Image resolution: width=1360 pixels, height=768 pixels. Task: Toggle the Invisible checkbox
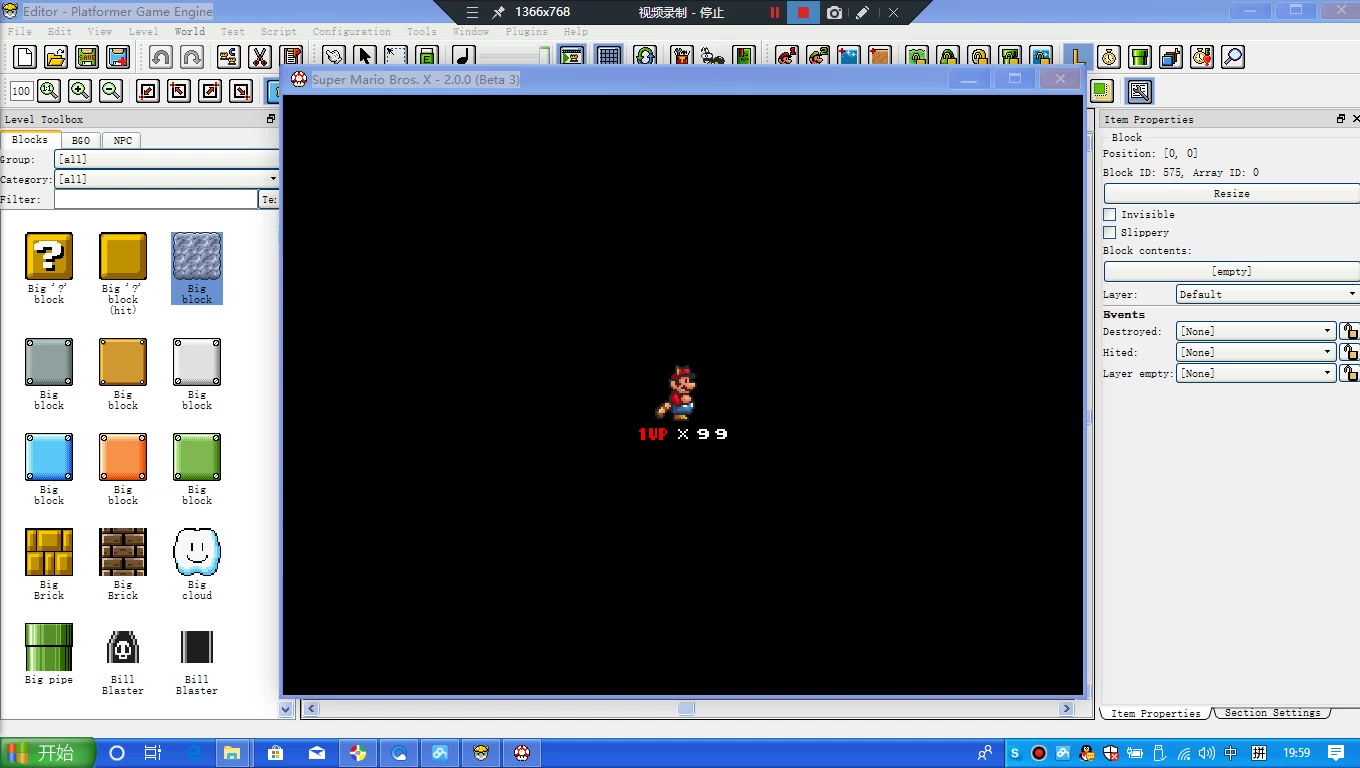(x=1110, y=214)
